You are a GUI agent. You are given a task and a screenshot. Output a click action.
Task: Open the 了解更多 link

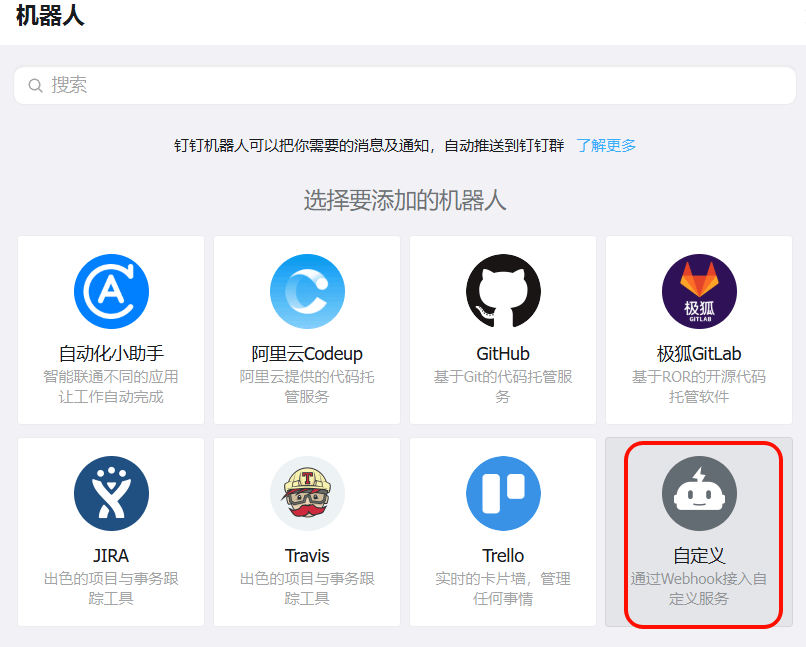coord(606,145)
